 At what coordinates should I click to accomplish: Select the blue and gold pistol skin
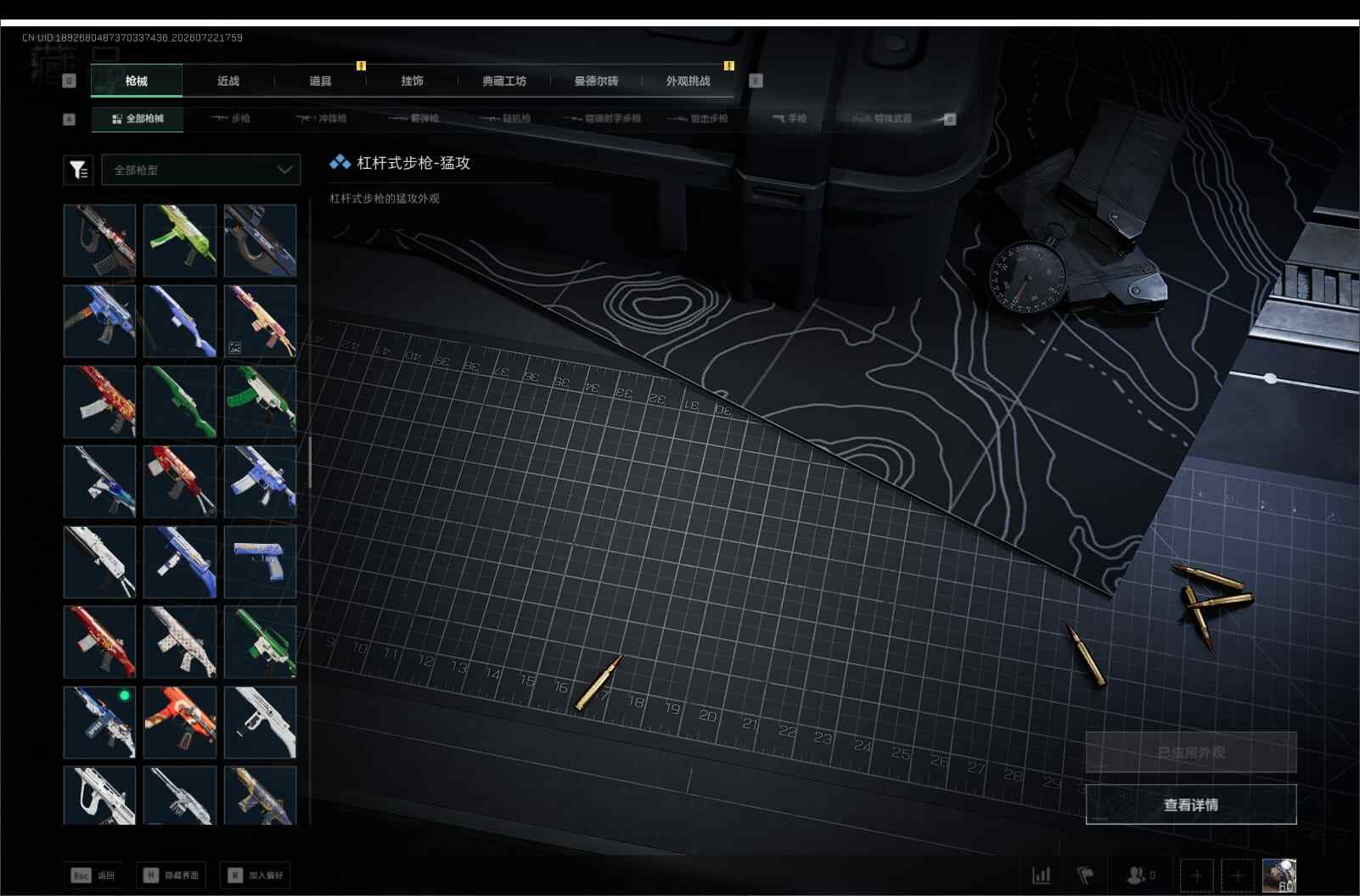point(260,562)
